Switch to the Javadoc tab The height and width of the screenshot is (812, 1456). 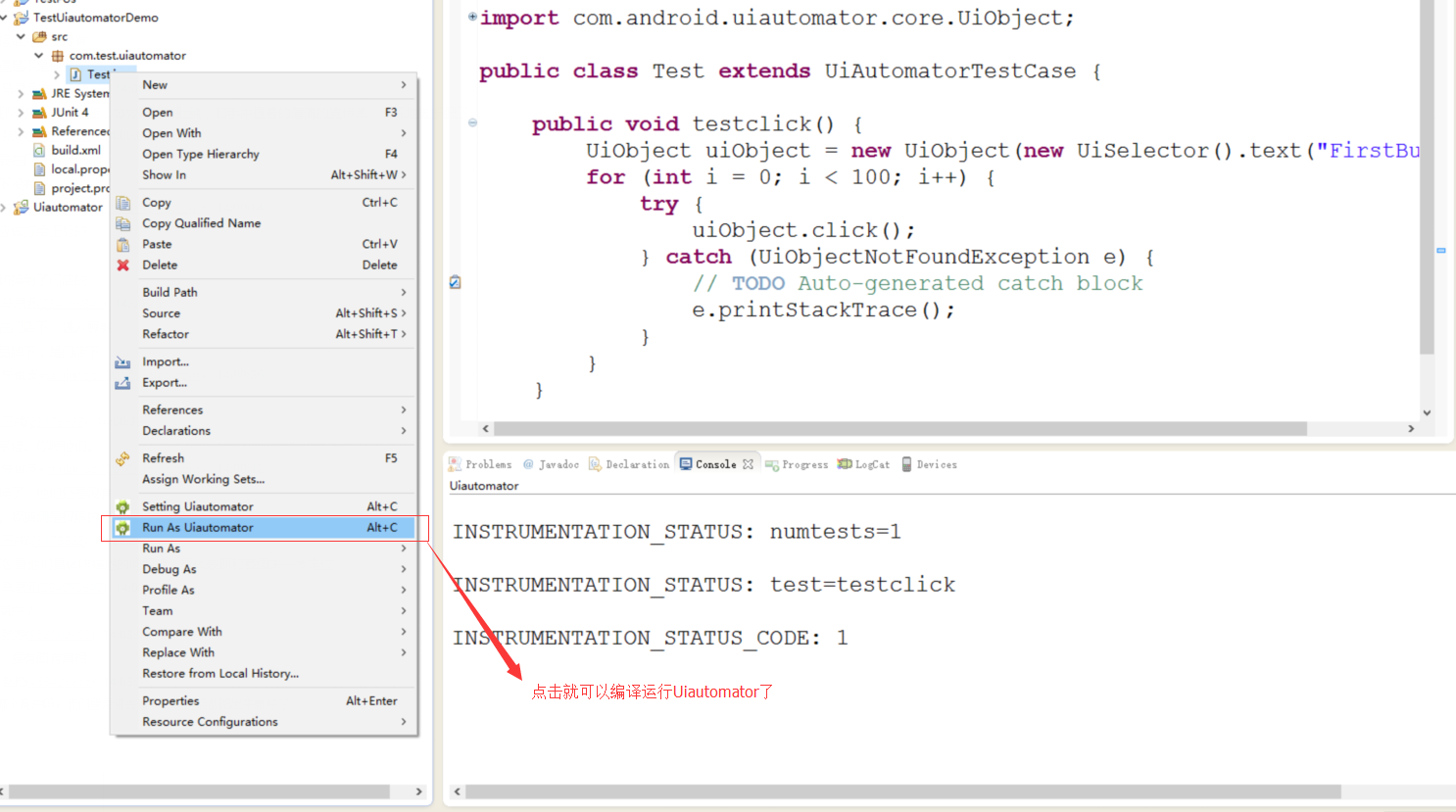pyautogui.click(x=551, y=464)
